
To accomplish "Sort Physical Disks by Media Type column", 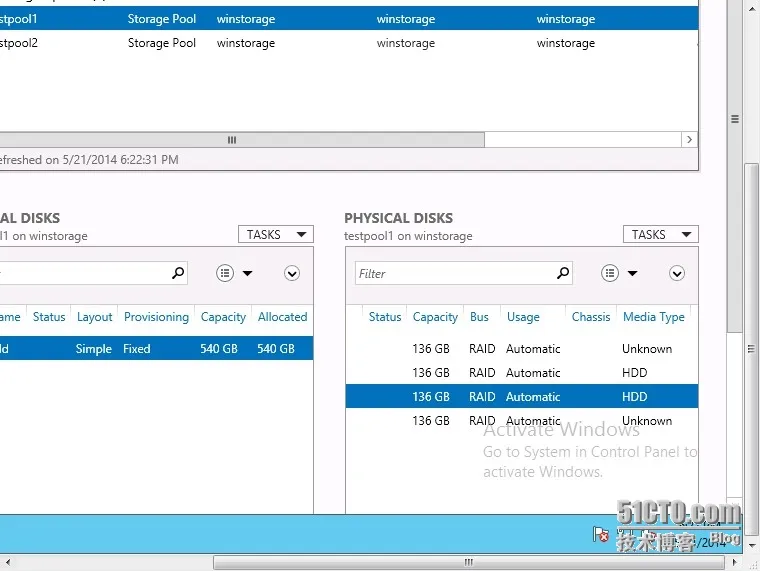I will click(x=654, y=317).
